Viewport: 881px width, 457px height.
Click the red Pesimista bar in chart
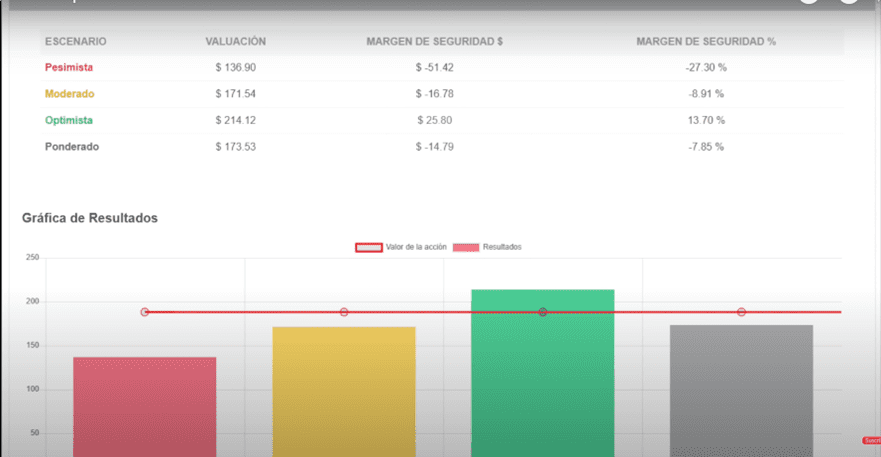click(144, 405)
